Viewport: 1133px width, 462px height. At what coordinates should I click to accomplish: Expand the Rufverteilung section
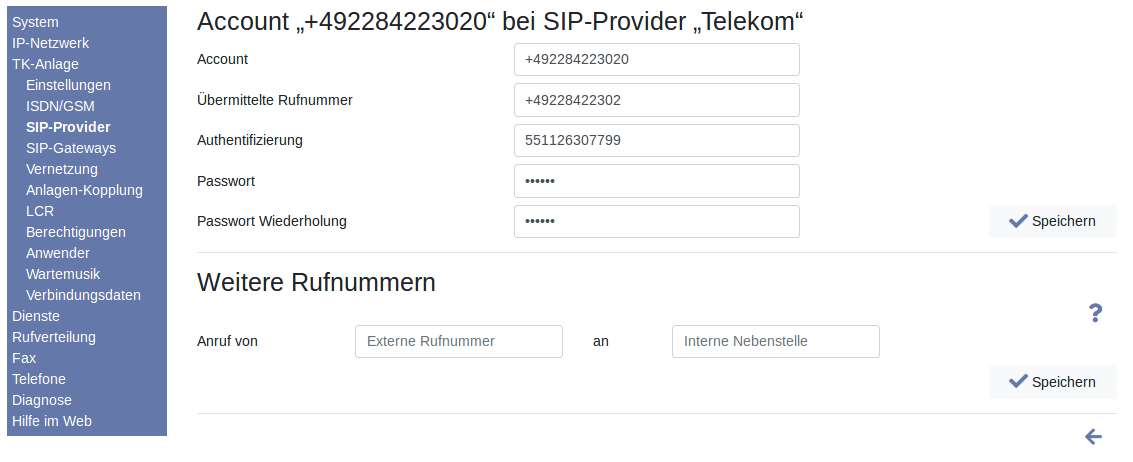(54, 337)
